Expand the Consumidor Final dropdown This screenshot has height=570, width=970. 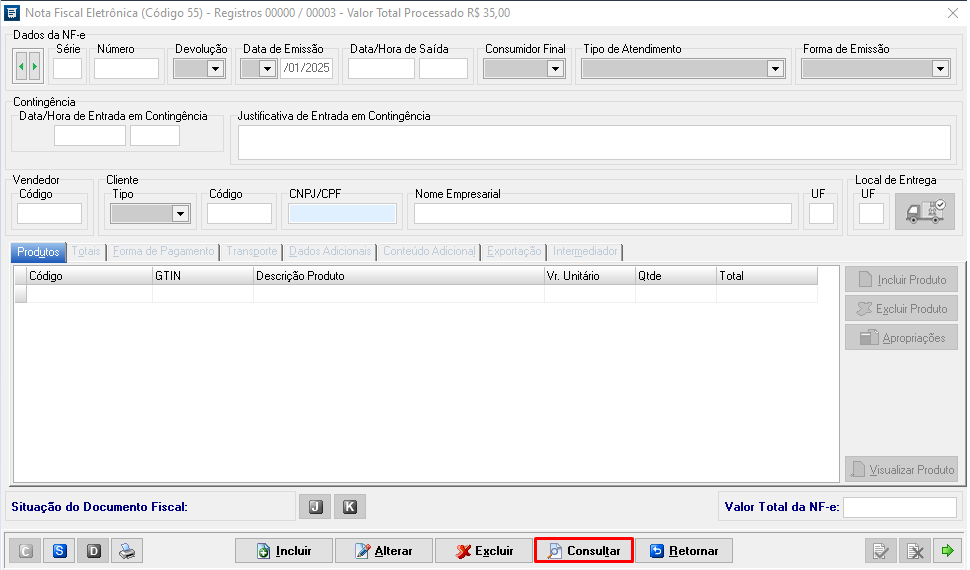(555, 69)
